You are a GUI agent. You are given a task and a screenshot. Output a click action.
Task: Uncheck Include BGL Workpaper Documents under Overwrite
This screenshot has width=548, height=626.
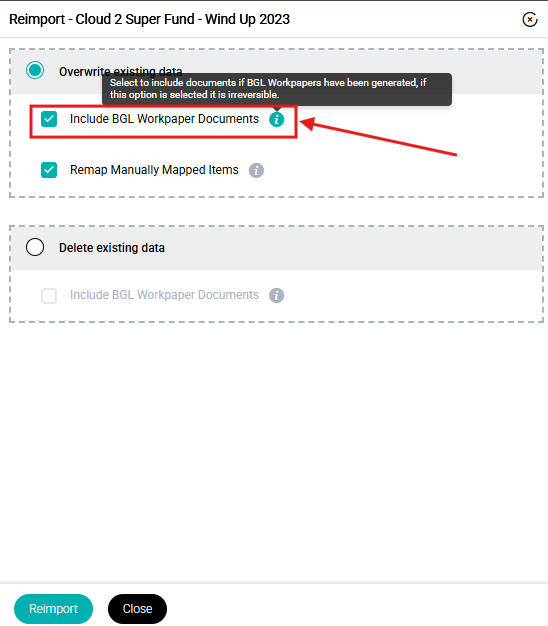click(x=49, y=119)
